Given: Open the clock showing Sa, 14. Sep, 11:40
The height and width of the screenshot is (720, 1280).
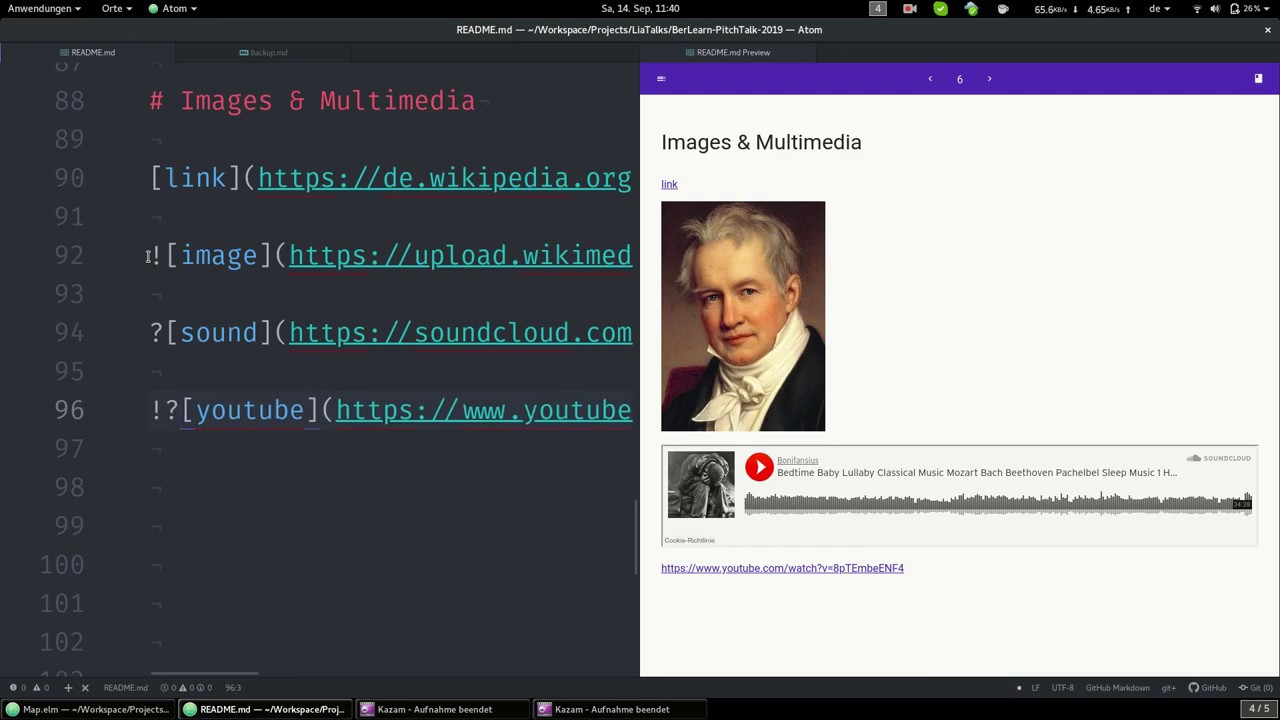Looking at the screenshot, I should 640,9.
